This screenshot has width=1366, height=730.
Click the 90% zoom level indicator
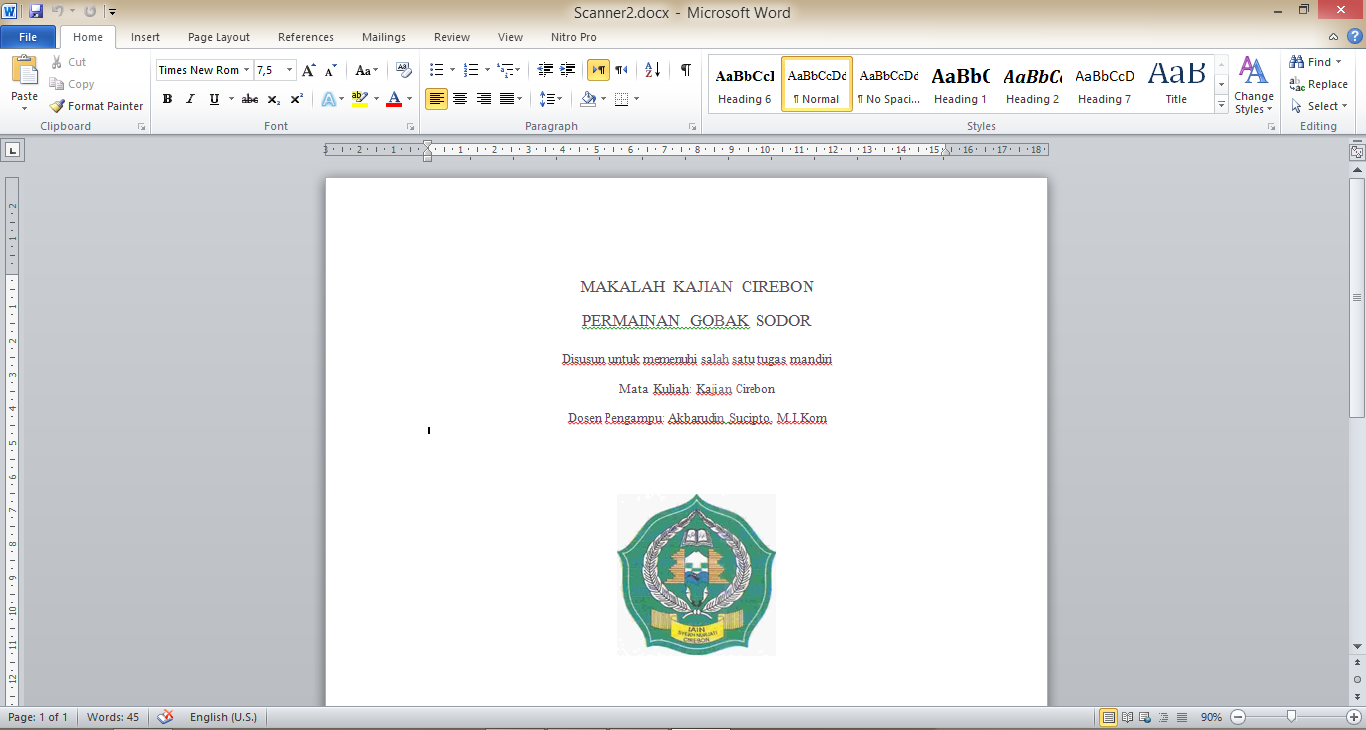click(1211, 717)
